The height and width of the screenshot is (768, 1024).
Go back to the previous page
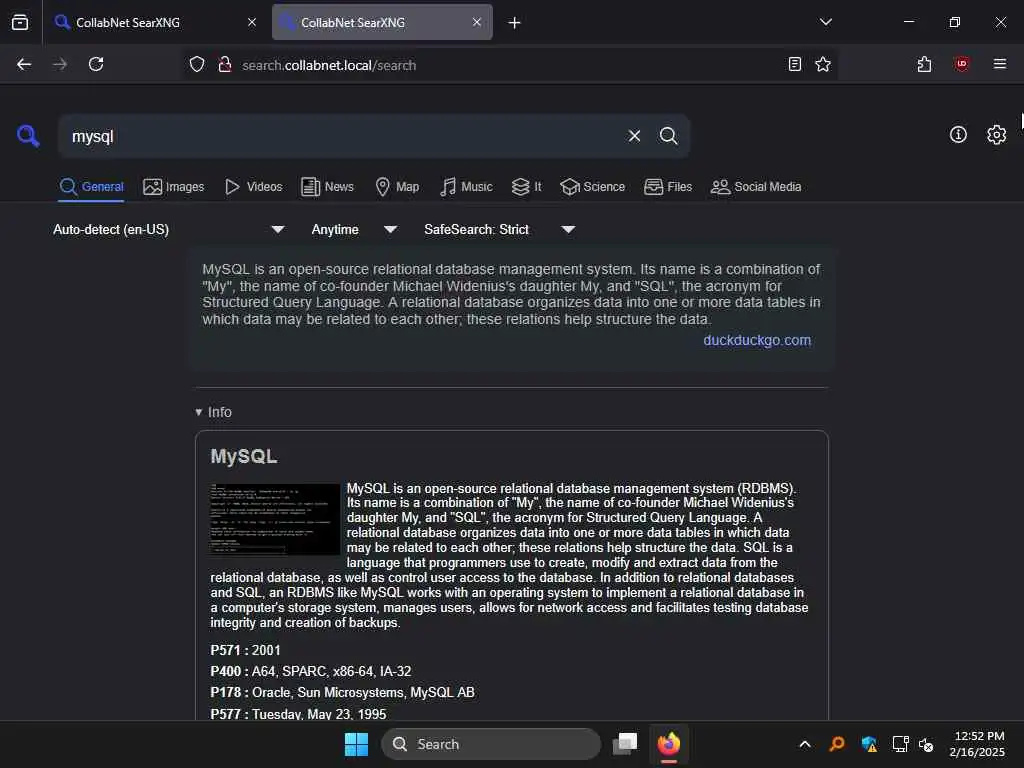pyautogui.click(x=24, y=64)
